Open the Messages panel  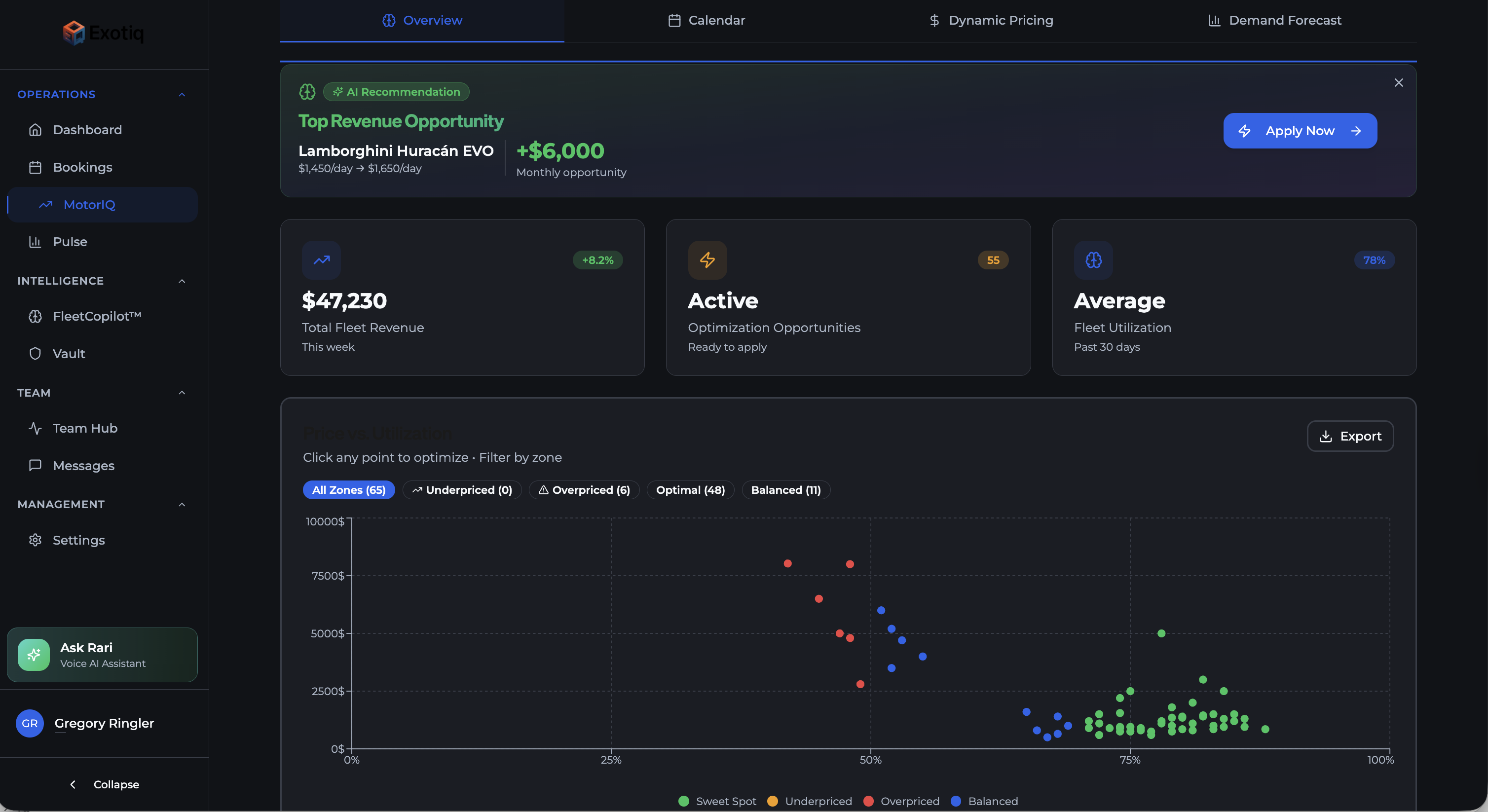[x=83, y=466]
